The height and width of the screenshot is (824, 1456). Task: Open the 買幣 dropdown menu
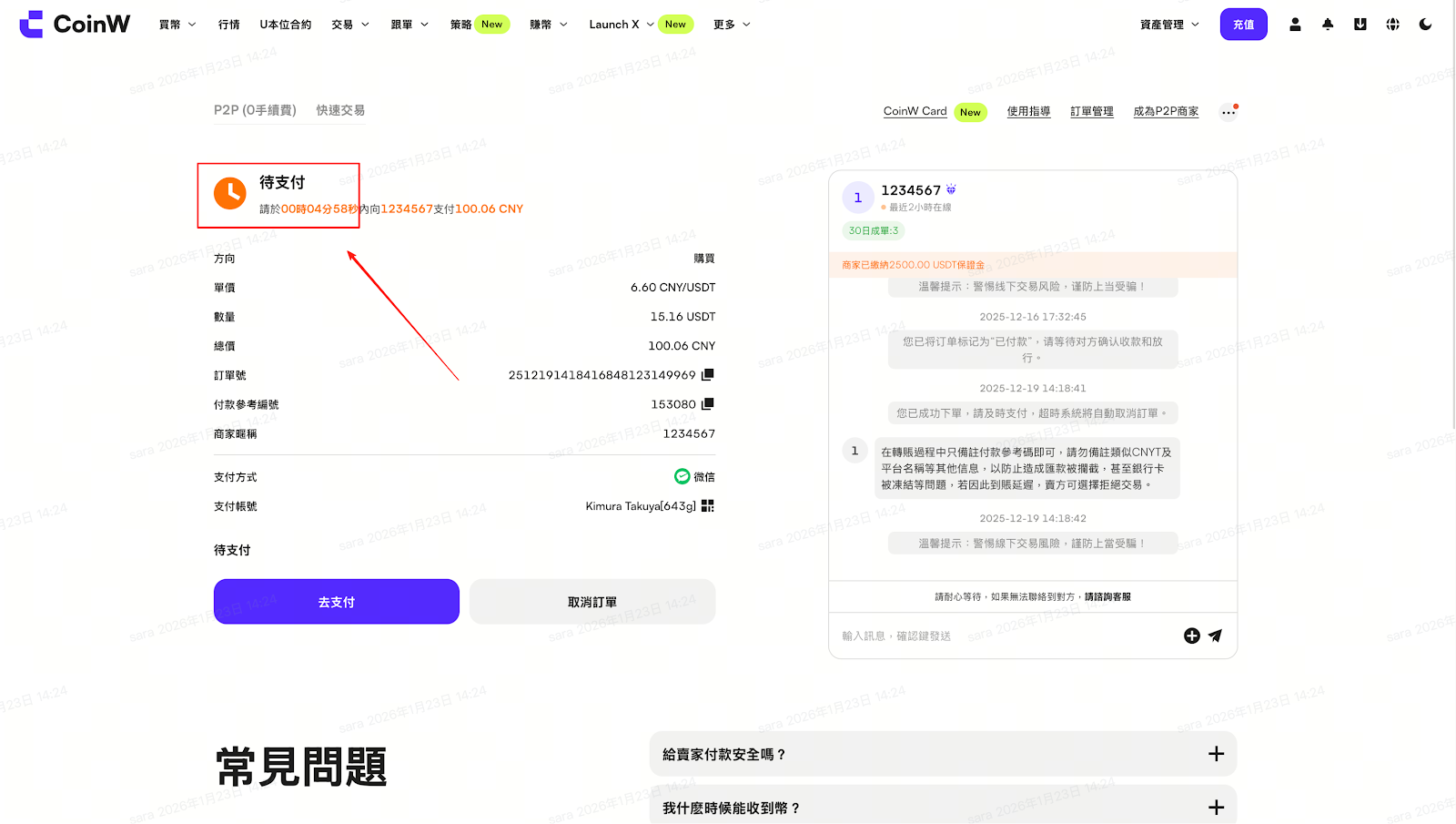pos(177,25)
